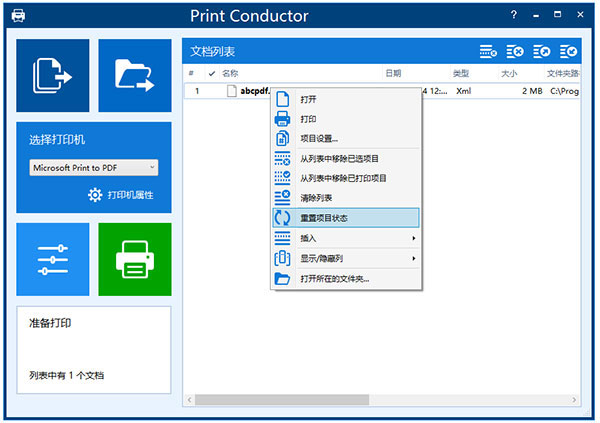Click the scrollbar right arrow
This screenshot has height=423, width=600.
point(574,400)
